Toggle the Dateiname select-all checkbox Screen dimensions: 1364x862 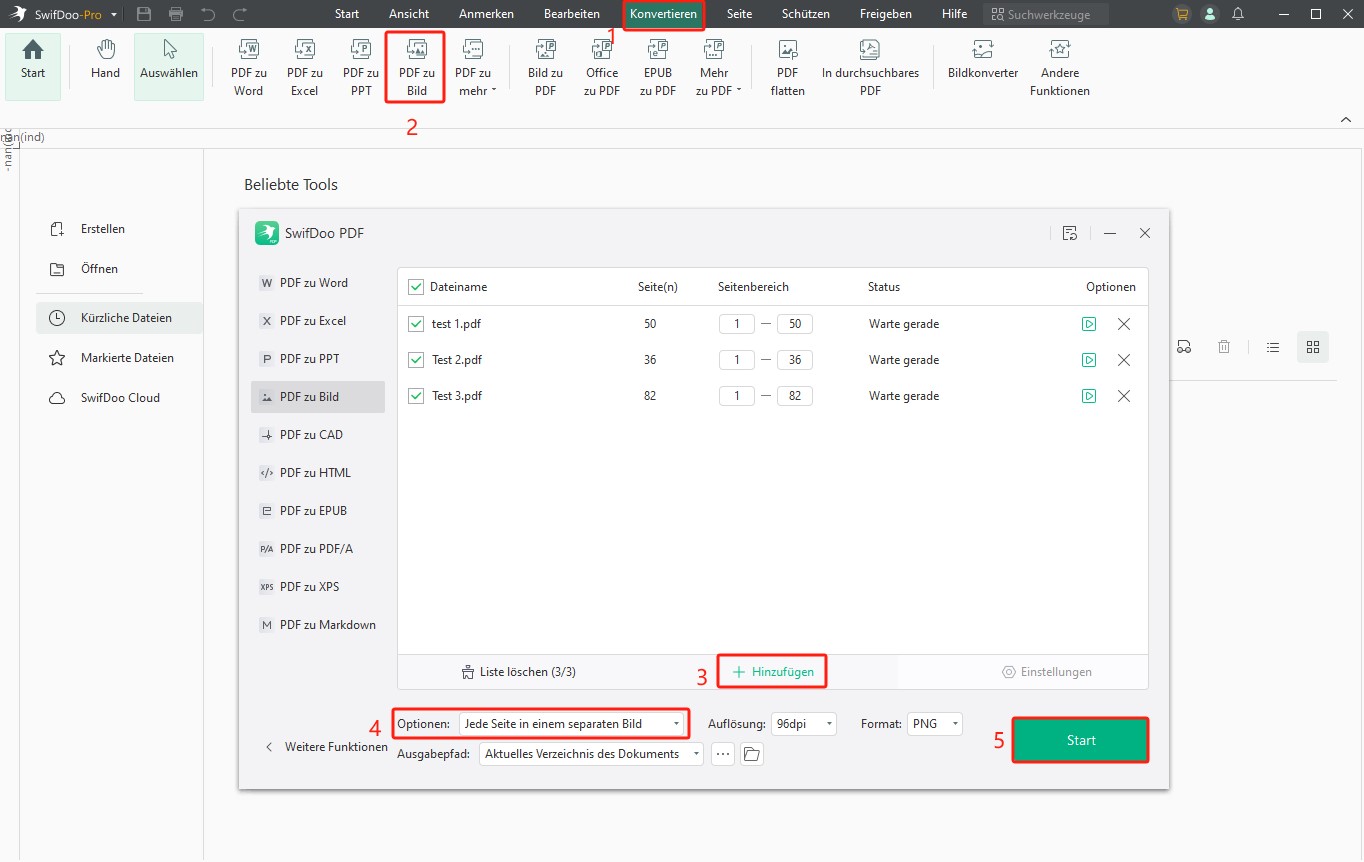(416, 287)
